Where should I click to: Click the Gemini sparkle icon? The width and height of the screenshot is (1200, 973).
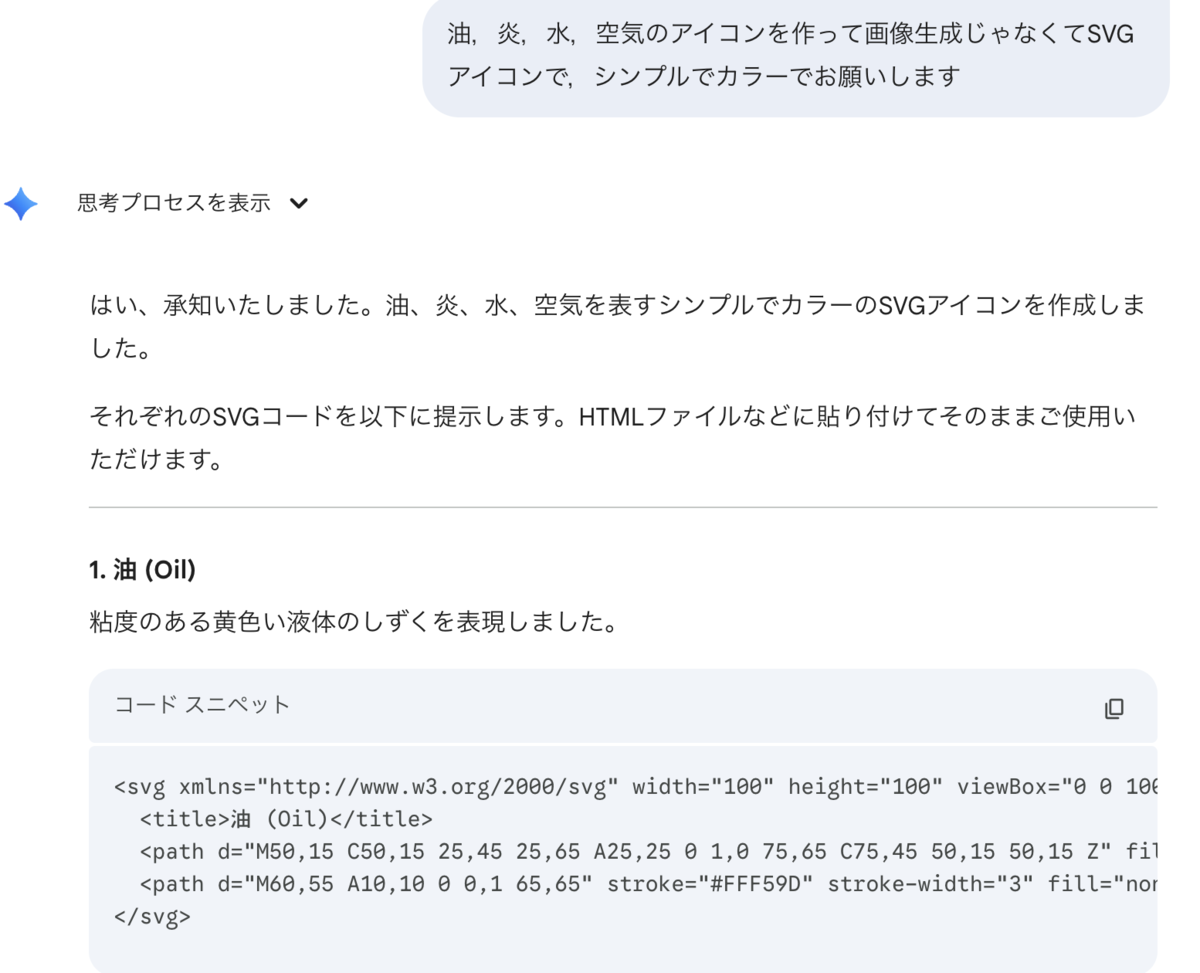(21, 203)
